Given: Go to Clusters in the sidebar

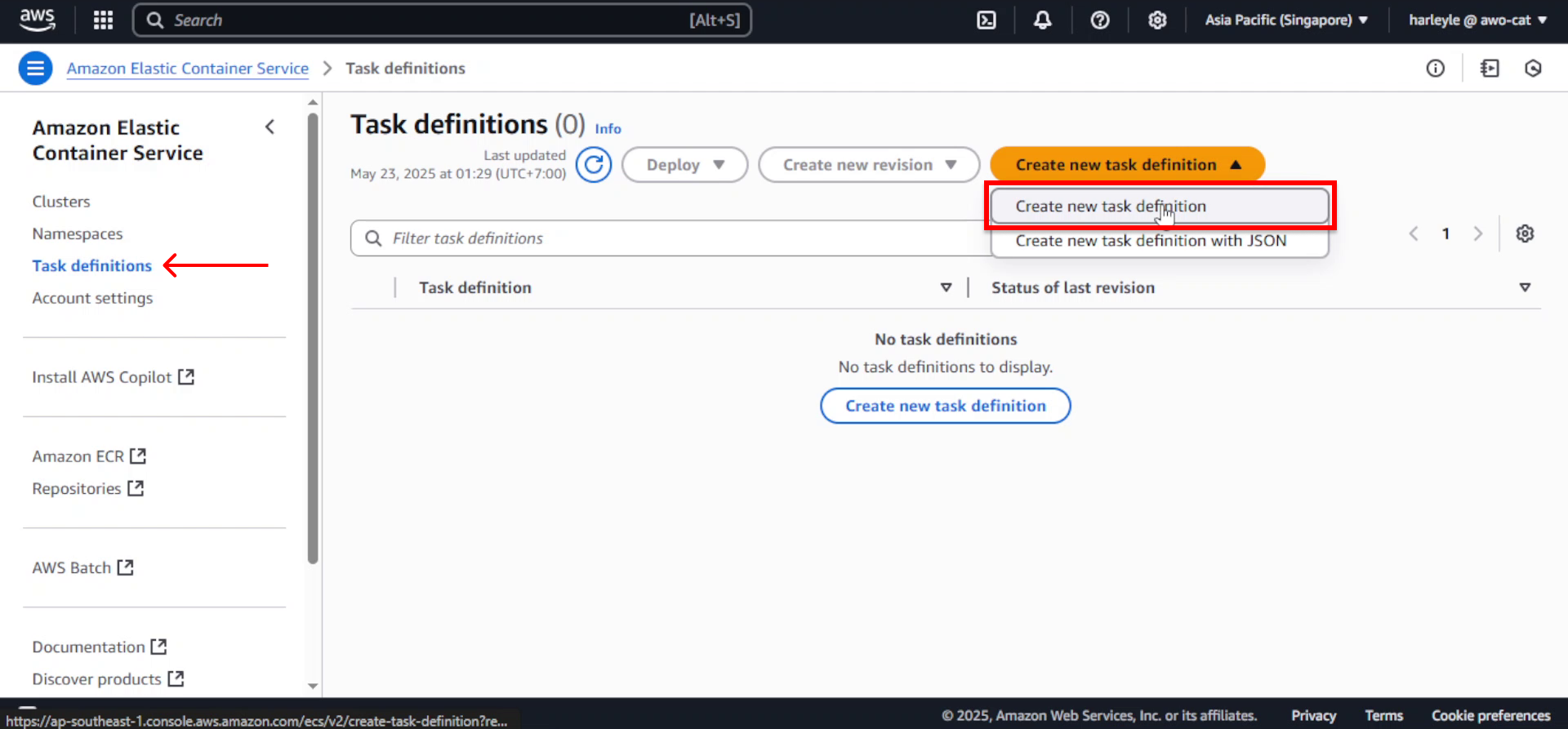Looking at the screenshot, I should tap(61, 202).
